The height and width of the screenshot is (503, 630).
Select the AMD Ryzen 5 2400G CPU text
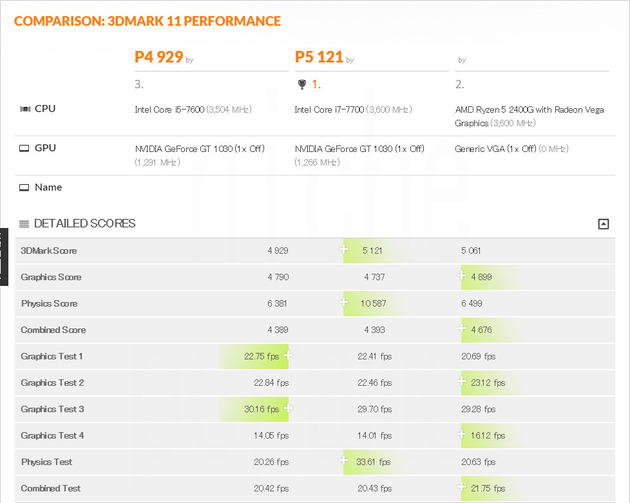529,116
